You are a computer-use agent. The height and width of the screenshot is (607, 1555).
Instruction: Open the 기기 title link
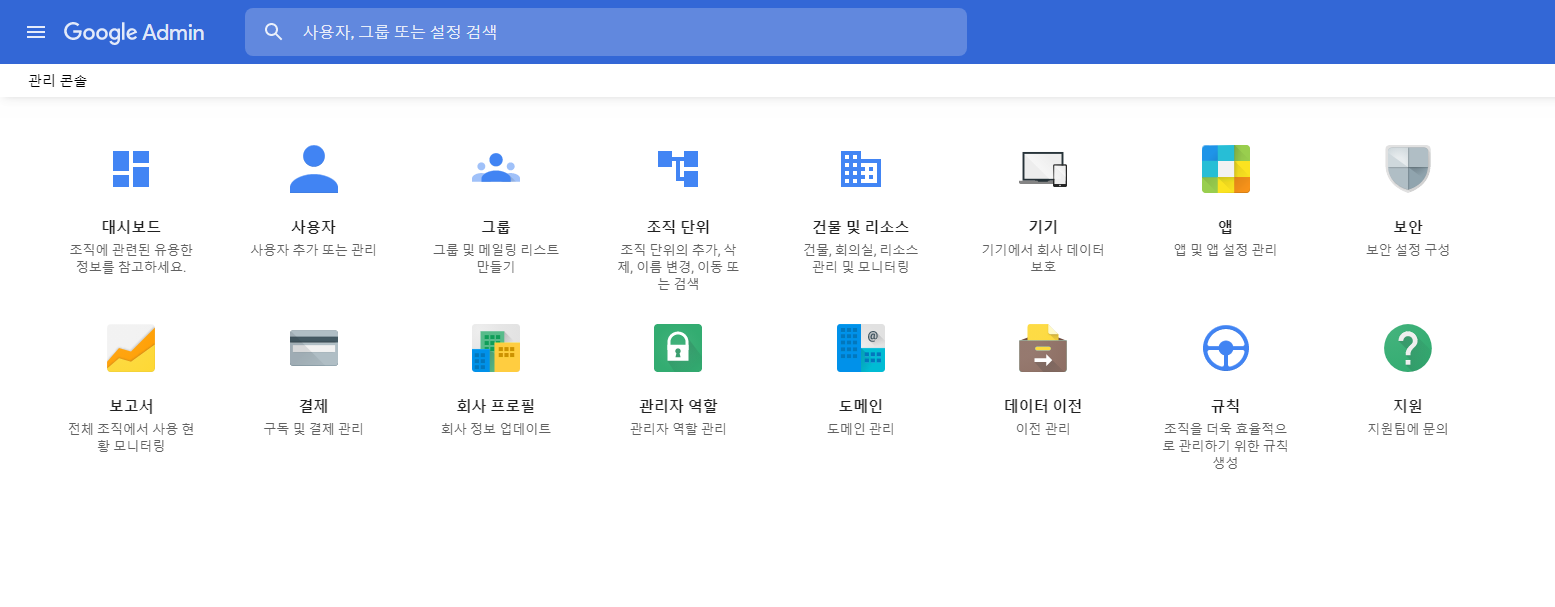coord(1043,227)
